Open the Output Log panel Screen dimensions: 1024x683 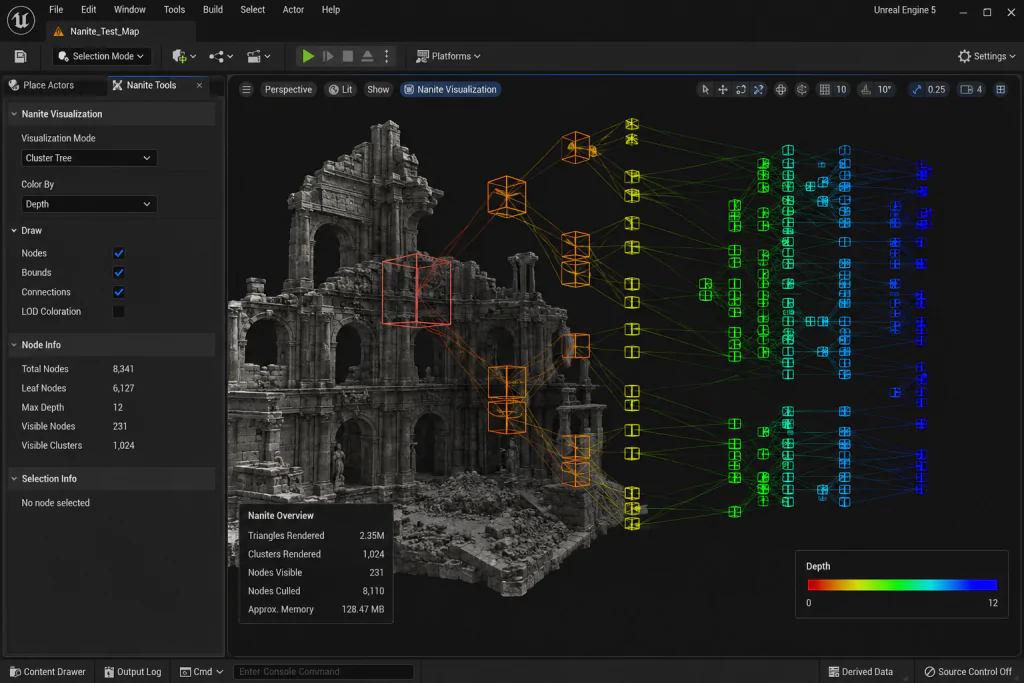point(133,671)
